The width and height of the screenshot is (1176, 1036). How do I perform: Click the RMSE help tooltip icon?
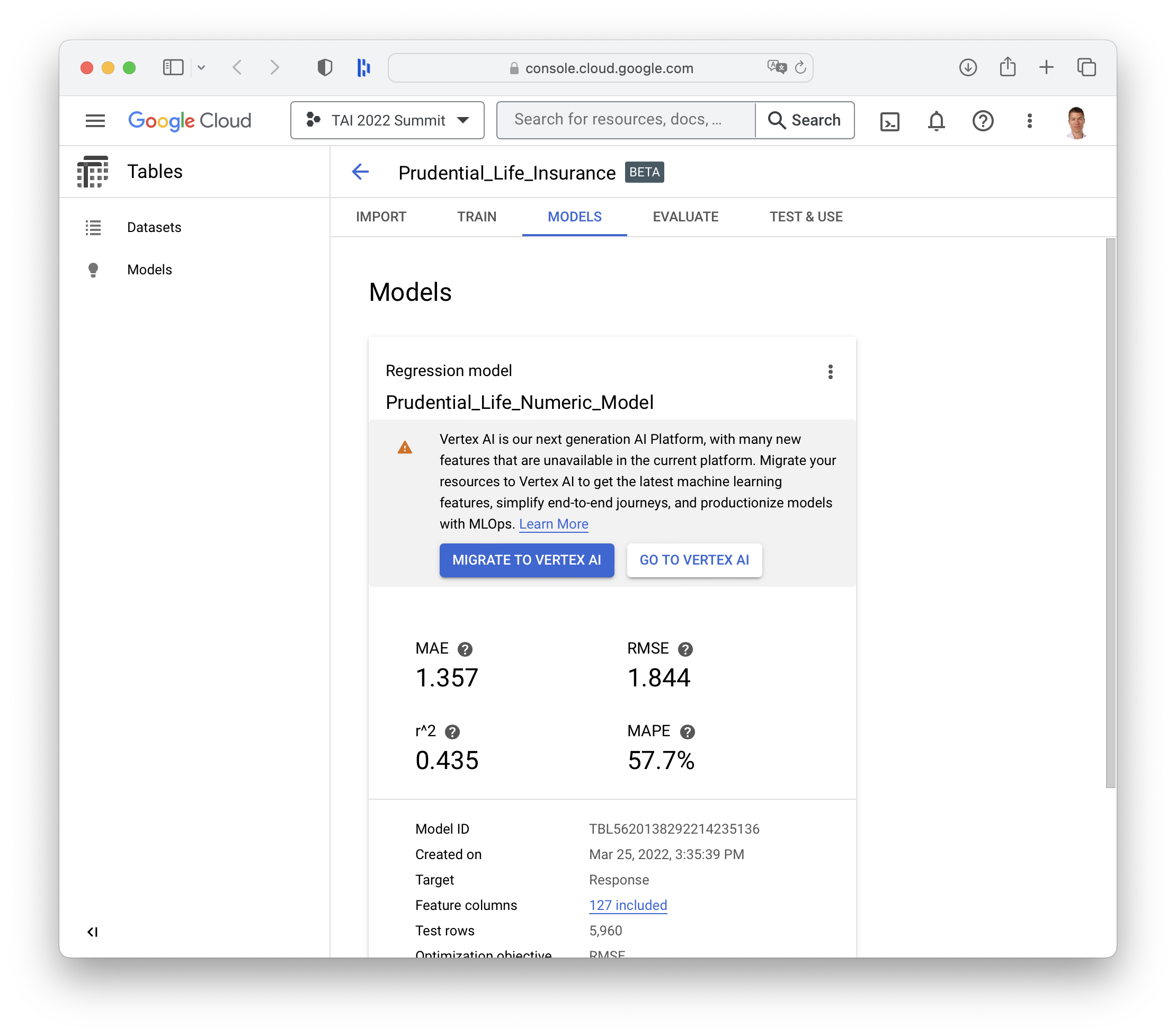(x=684, y=649)
